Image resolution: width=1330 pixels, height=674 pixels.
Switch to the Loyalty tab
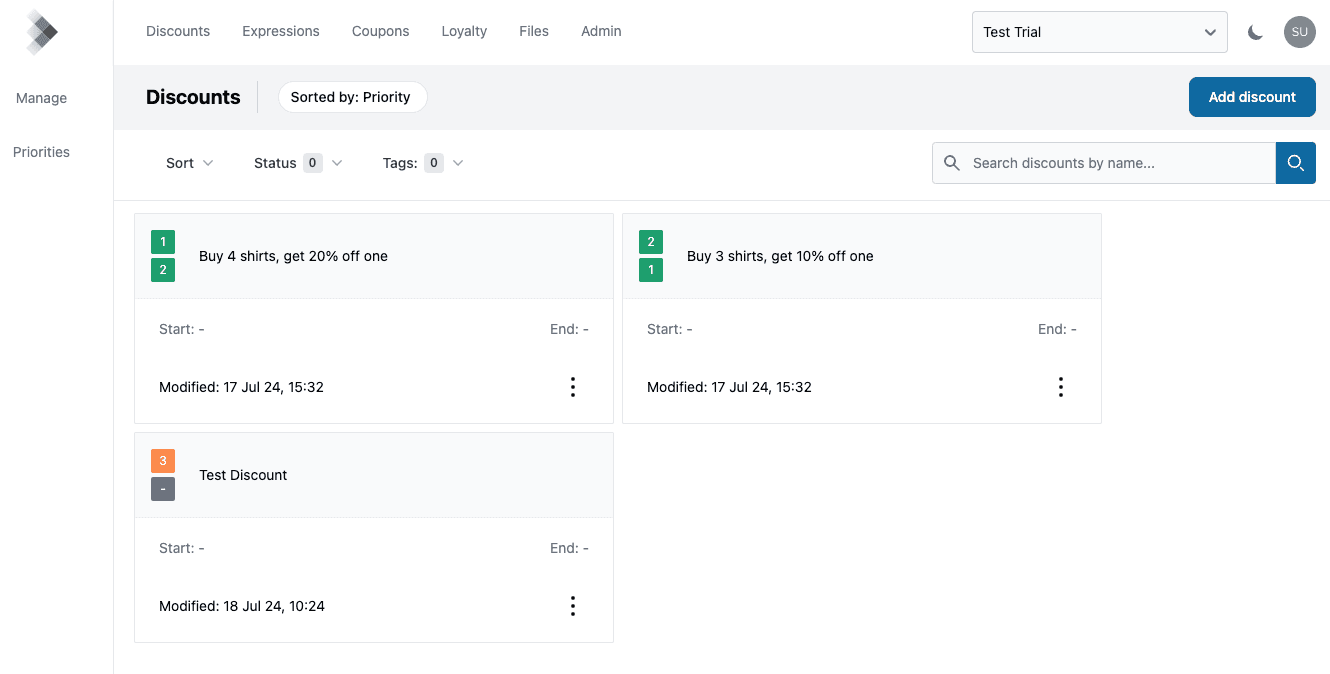click(464, 31)
